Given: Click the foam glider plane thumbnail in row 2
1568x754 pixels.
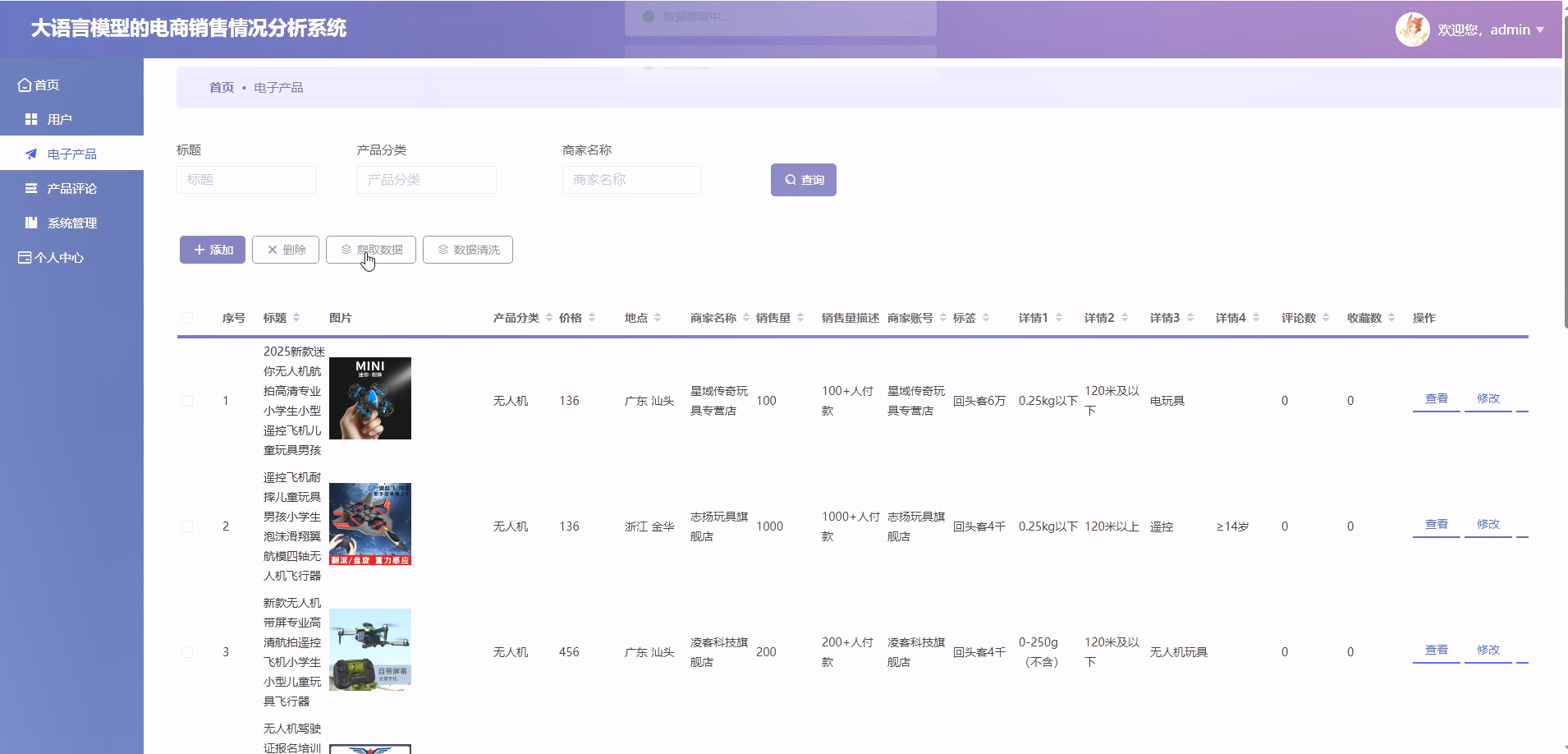Looking at the screenshot, I should tap(370, 524).
